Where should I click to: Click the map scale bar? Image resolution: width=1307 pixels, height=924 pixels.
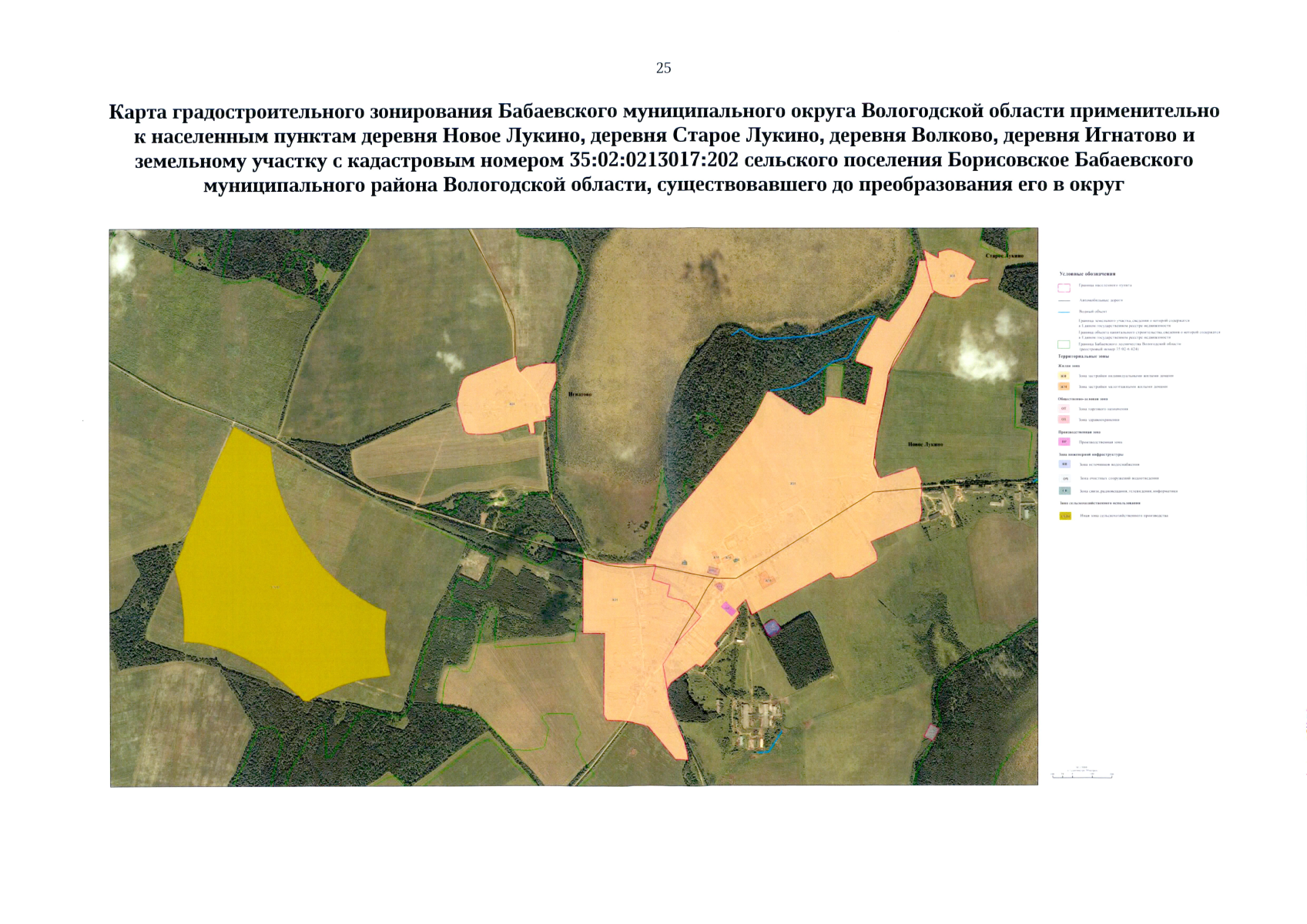pos(1082,775)
